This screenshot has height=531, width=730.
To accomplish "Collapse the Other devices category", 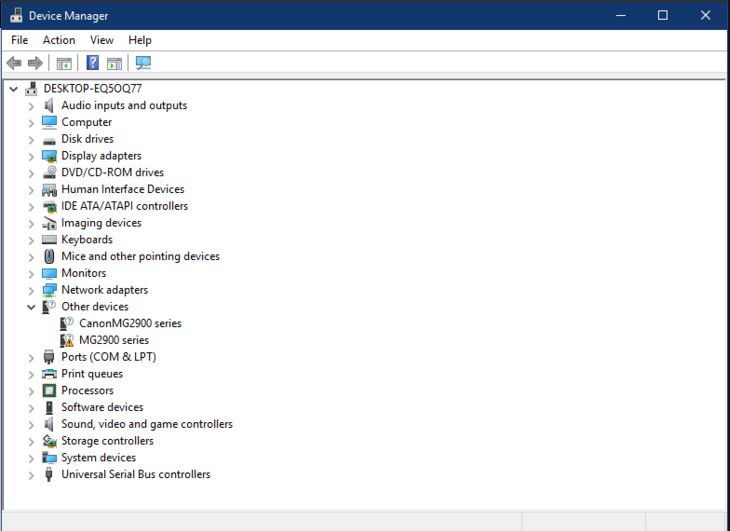I will pyautogui.click(x=31, y=307).
